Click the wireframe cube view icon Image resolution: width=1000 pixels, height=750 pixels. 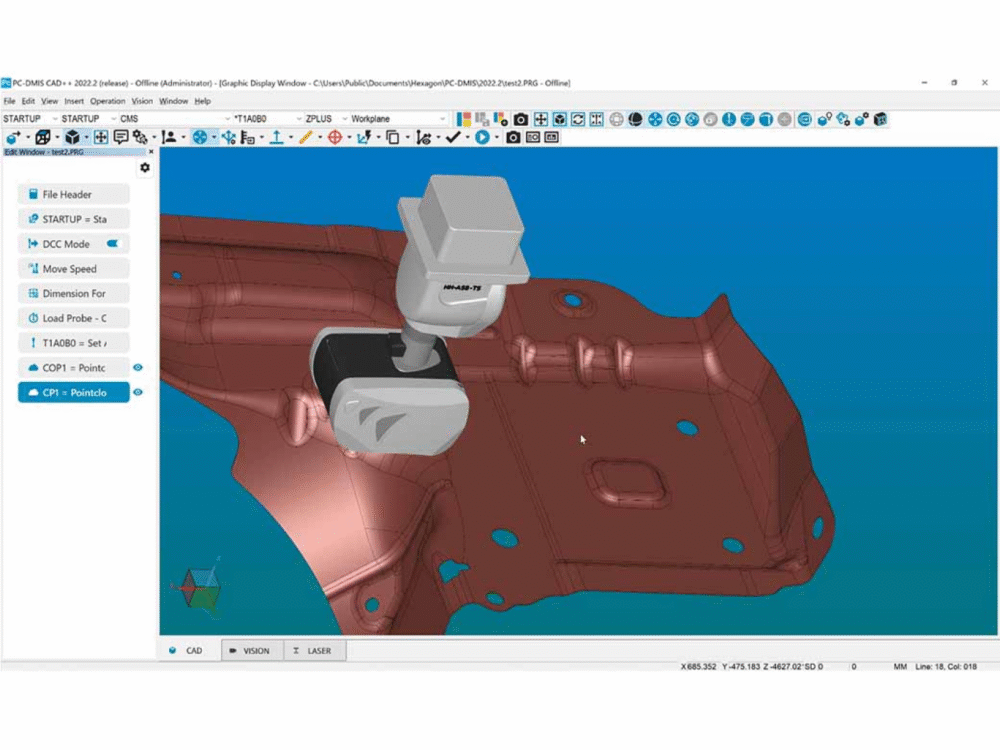pos(43,137)
